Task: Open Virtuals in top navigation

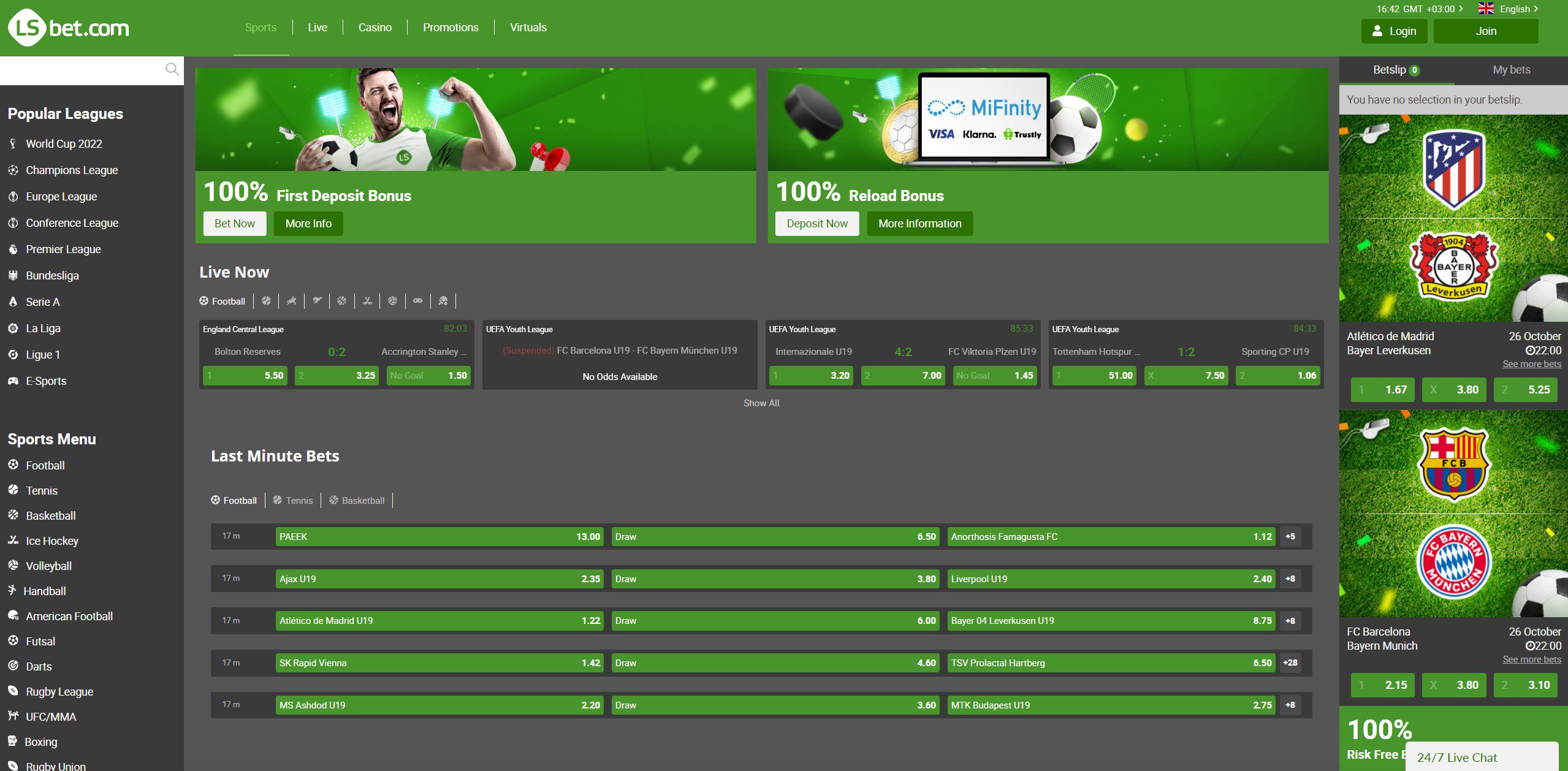Action: (x=528, y=28)
